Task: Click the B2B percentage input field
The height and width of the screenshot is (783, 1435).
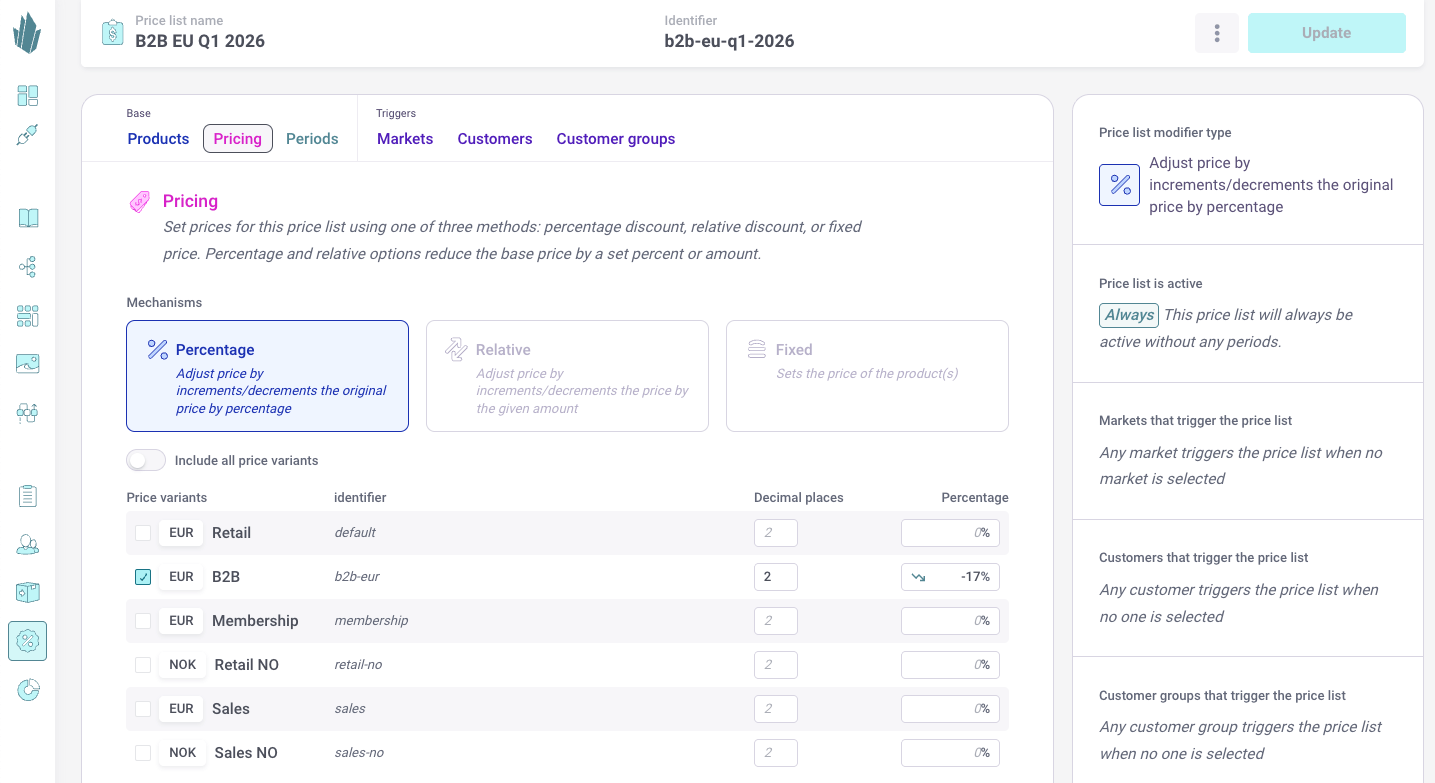Action: 959,577
